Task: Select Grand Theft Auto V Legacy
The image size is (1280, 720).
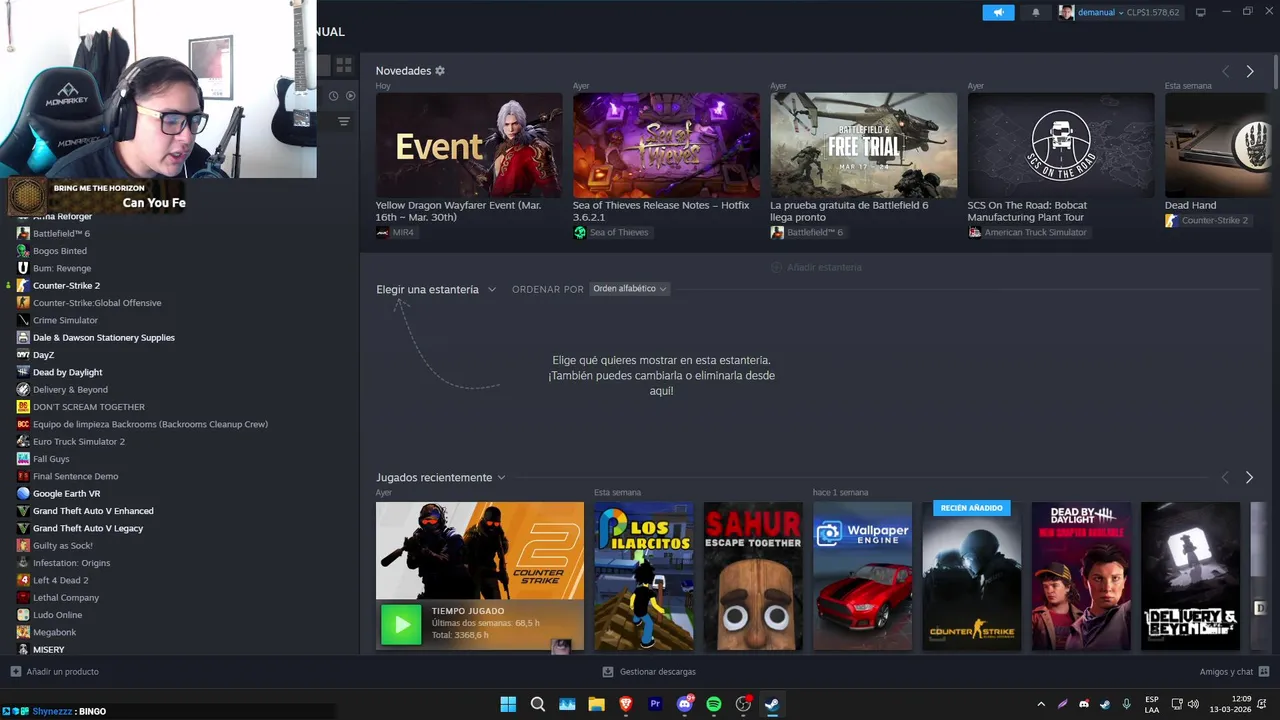Action: click(x=88, y=528)
